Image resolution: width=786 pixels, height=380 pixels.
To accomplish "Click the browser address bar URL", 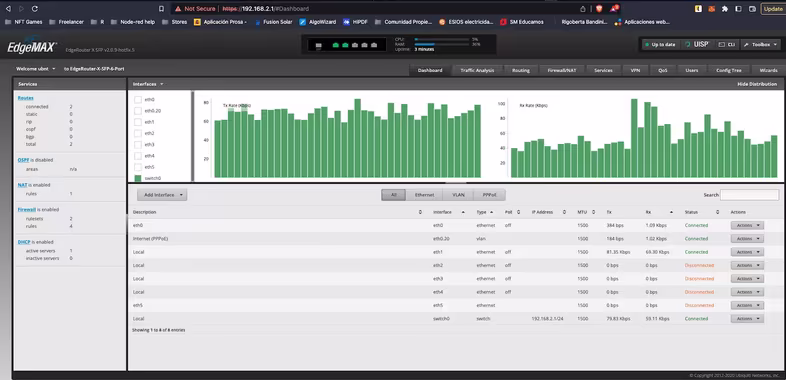I will coord(266,9).
